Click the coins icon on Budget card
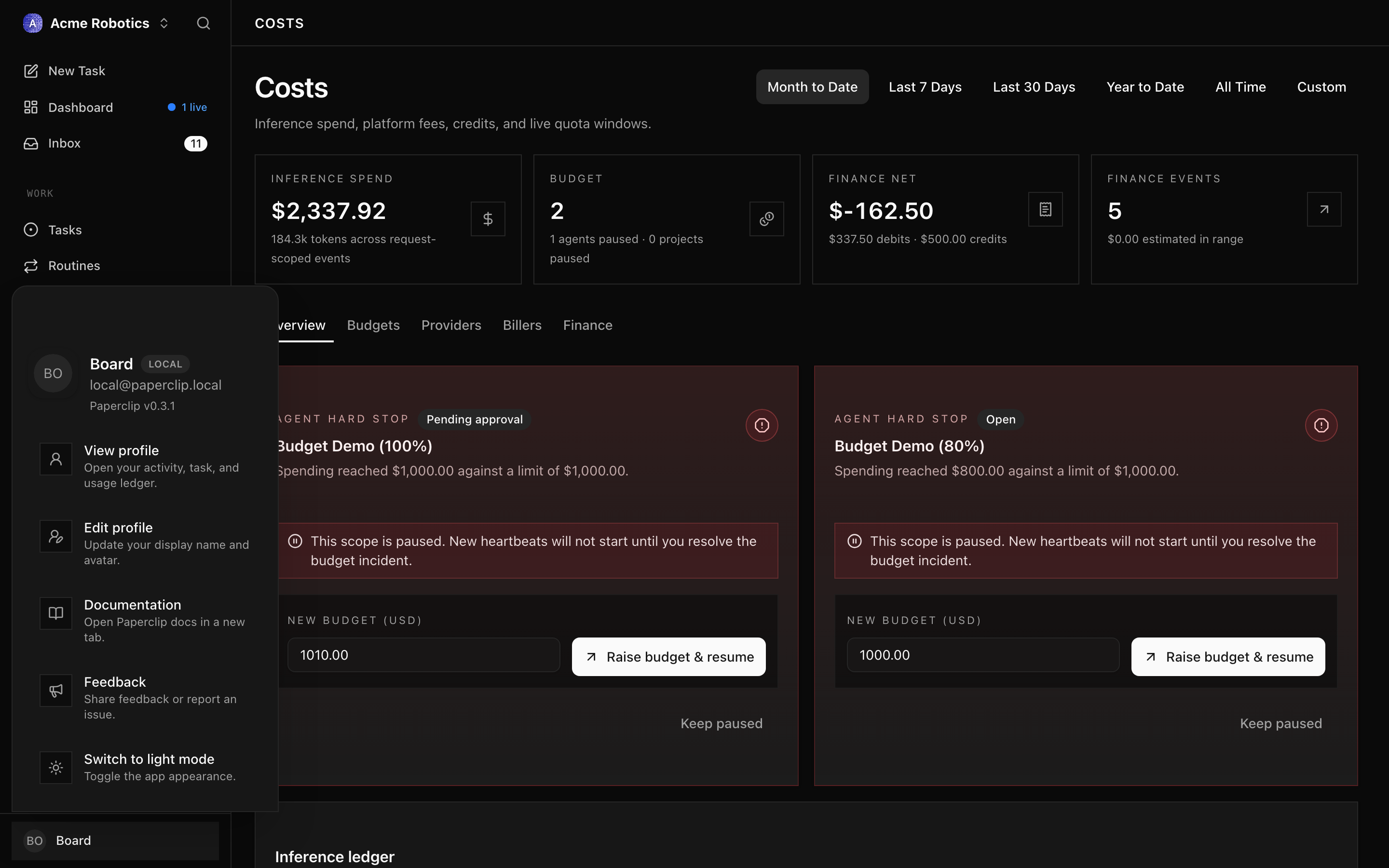Image resolution: width=1389 pixels, height=868 pixels. (x=767, y=219)
